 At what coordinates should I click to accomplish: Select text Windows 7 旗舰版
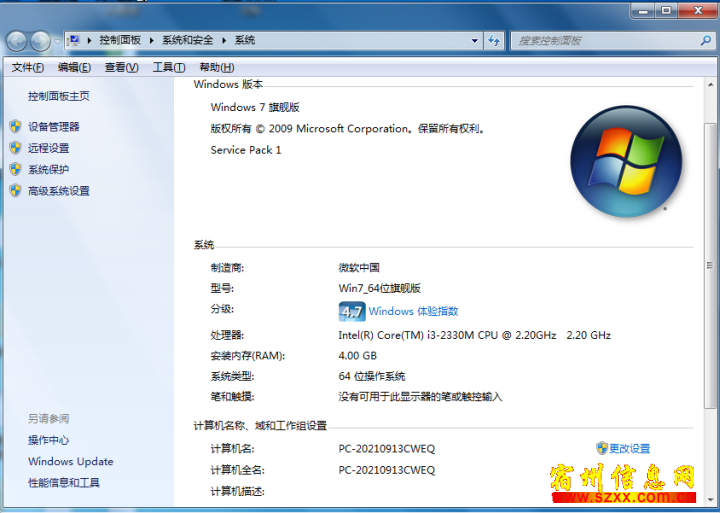[255, 107]
